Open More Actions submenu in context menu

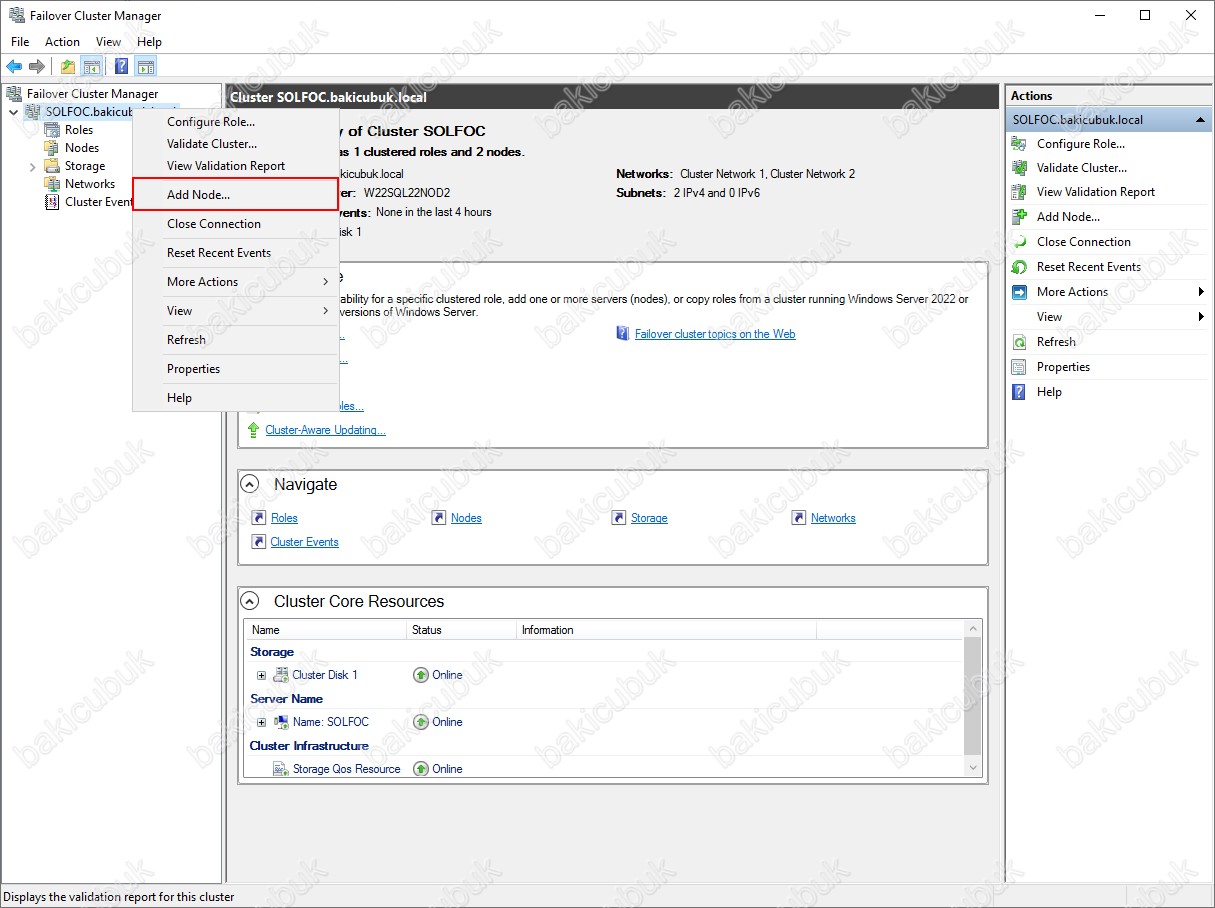236,282
